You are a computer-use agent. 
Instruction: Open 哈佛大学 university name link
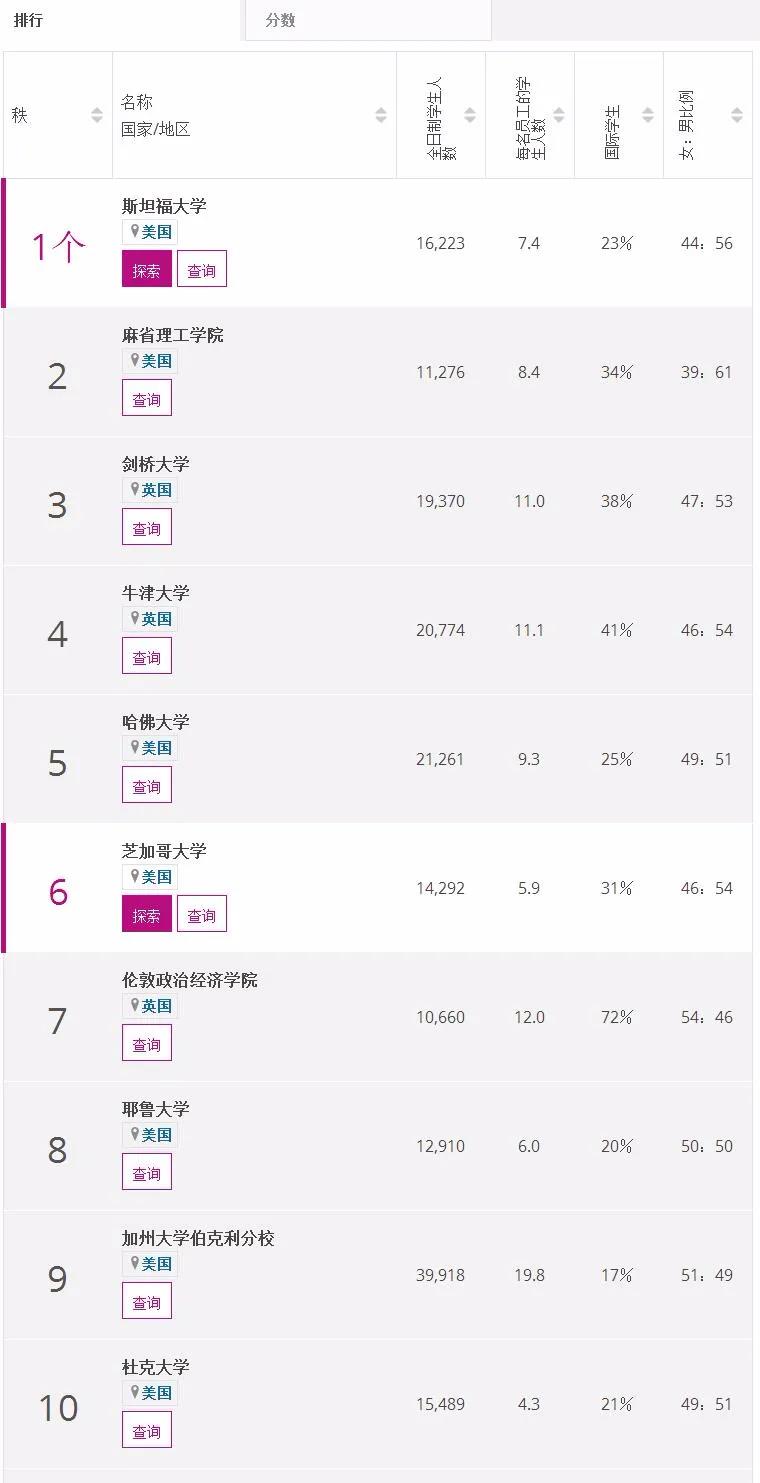click(x=155, y=722)
